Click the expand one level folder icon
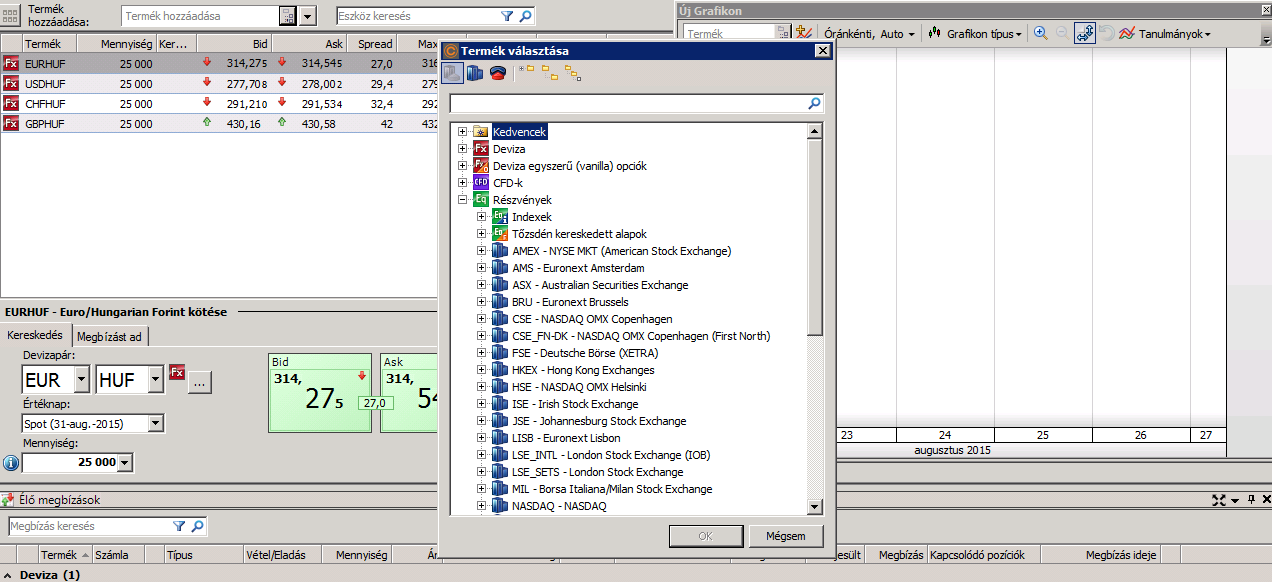Screen dimensions: 1272x582 click(527, 71)
